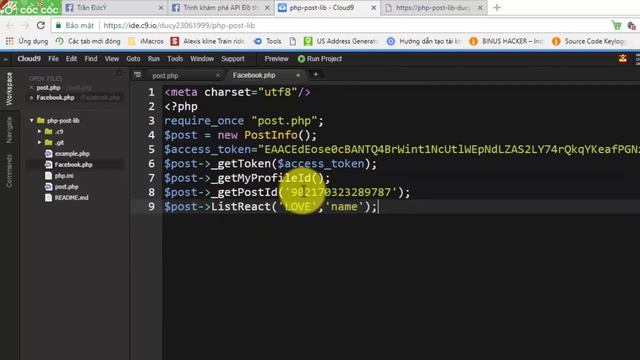Collapse the php-post-lib folder tree
The image size is (640, 360).
(31, 120)
